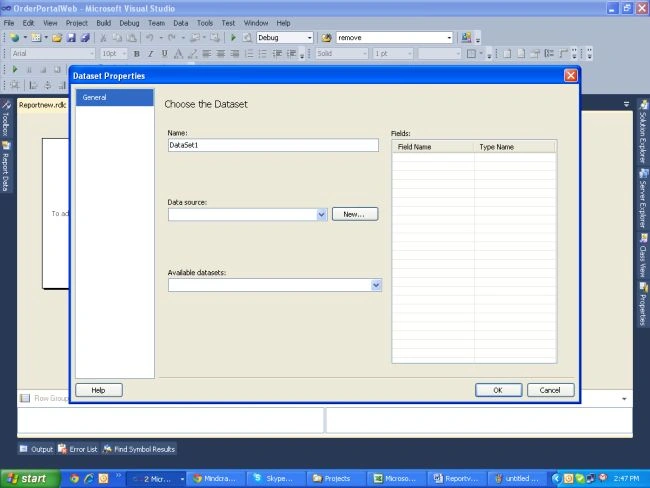Click the green Start Debugging arrow
Image resolution: width=650 pixels, height=488 pixels.
point(233,38)
